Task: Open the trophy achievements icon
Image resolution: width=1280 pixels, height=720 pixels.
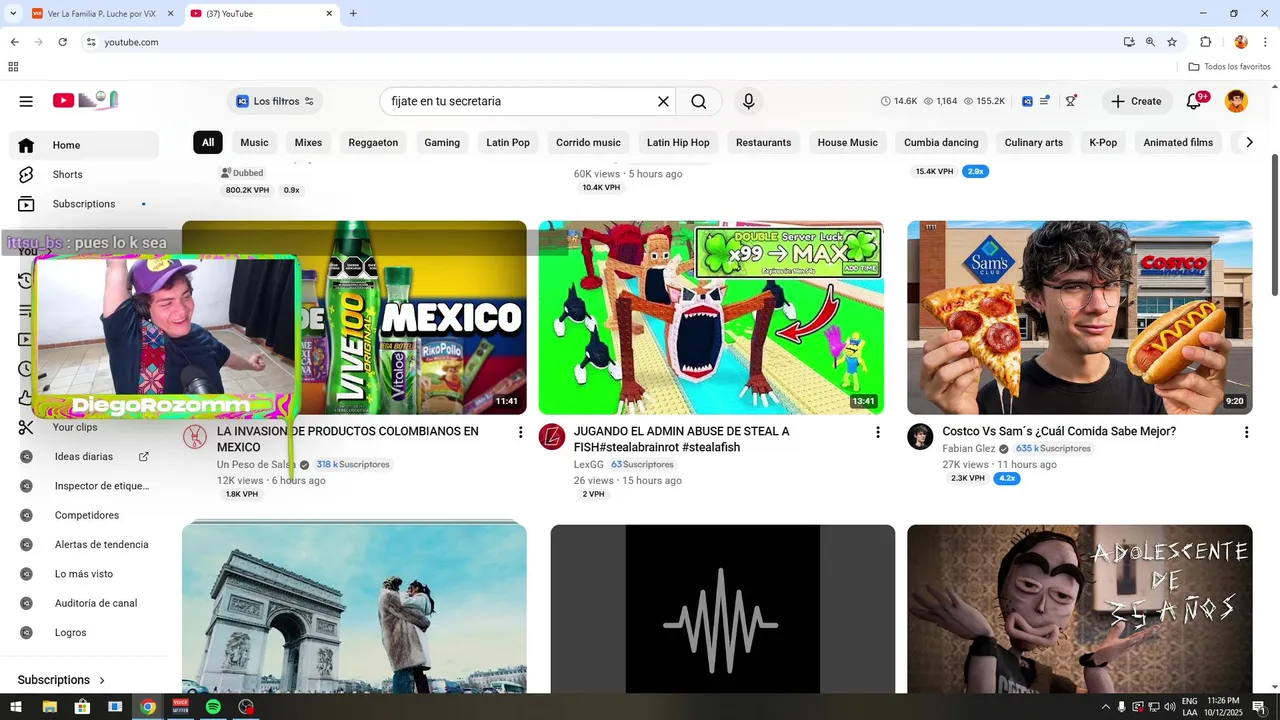Action: click(x=1071, y=101)
